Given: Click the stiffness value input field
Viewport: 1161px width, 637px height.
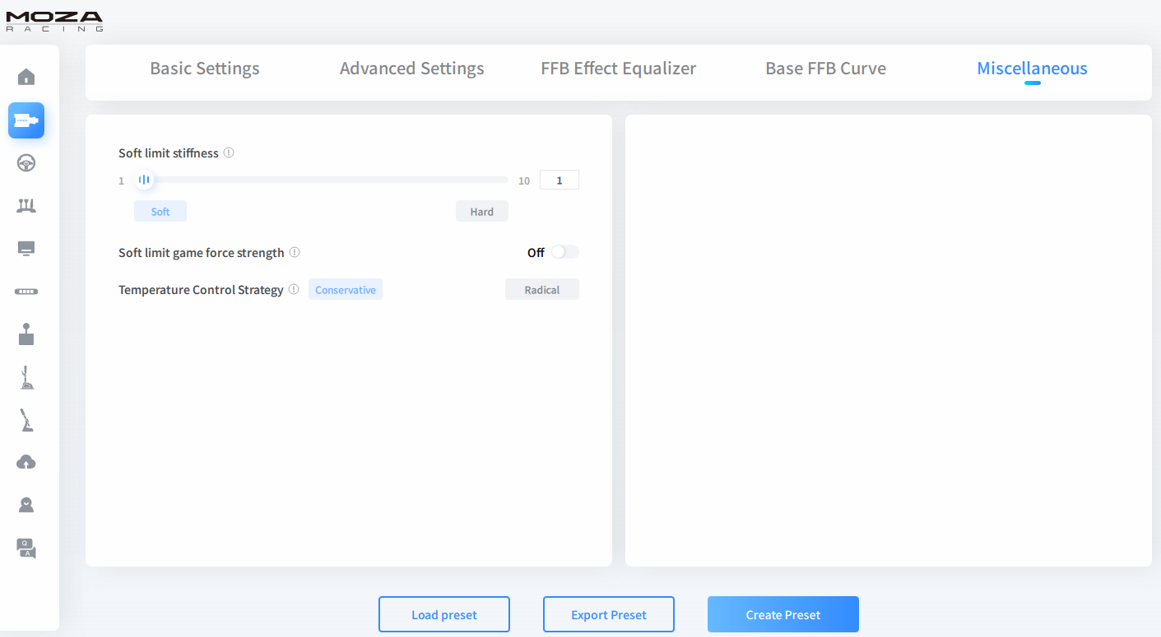Looking at the screenshot, I should [x=559, y=180].
